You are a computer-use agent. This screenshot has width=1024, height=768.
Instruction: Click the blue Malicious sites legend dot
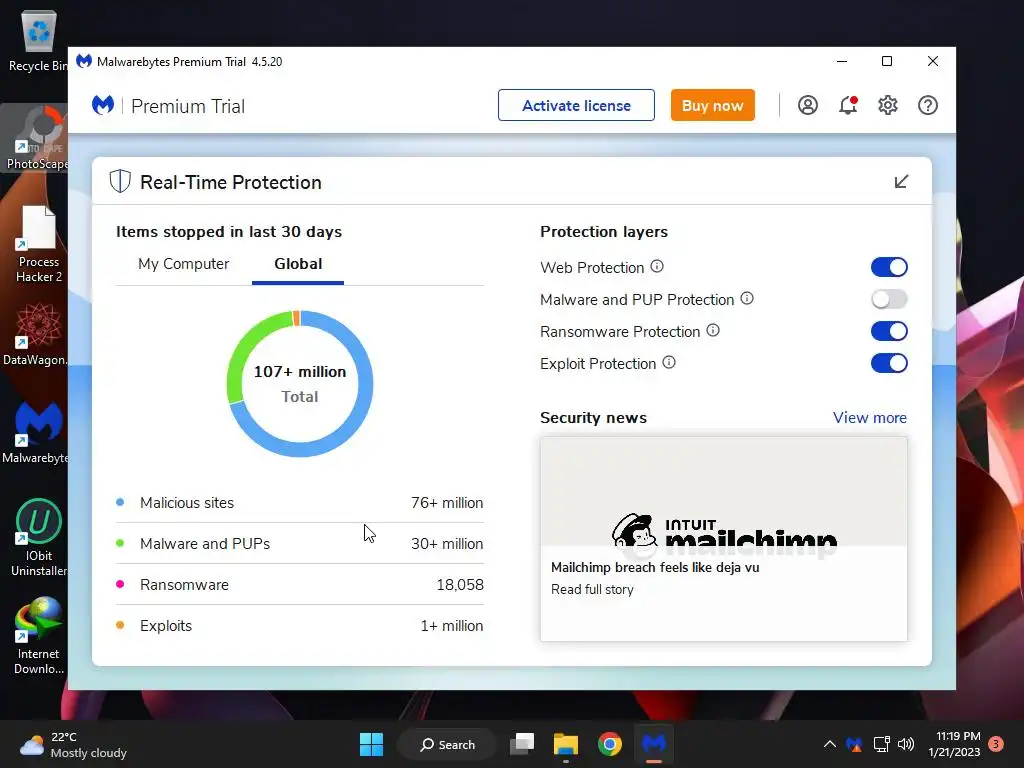[120, 502]
